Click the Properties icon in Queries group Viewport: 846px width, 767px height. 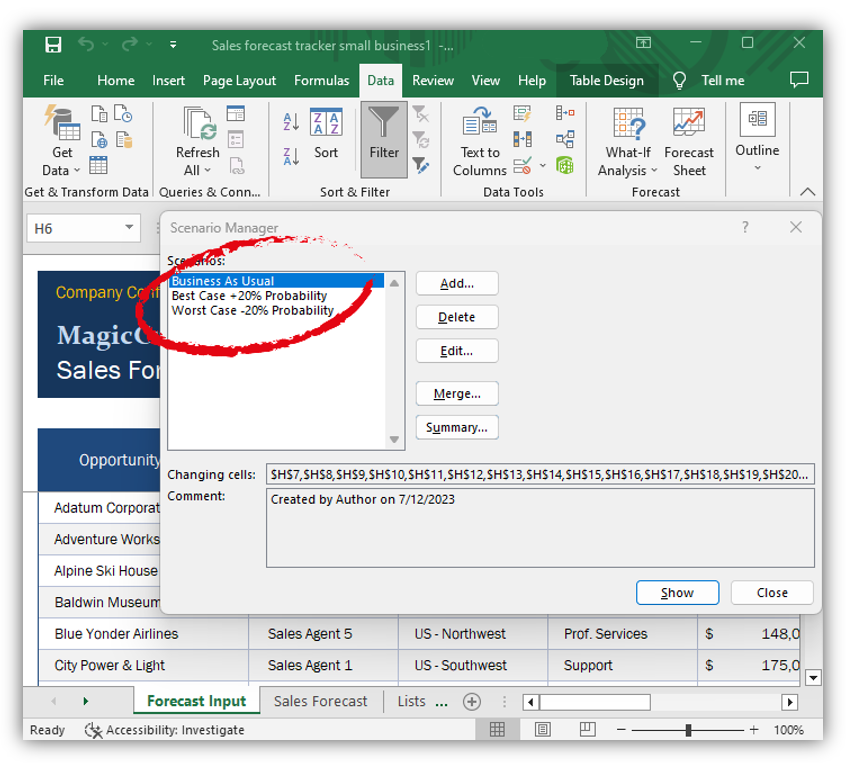[236, 140]
